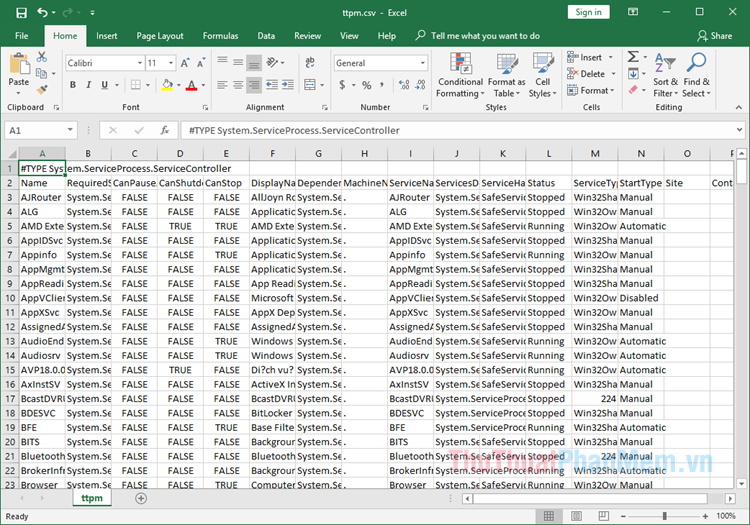
Task: Open the Merge & Center dropdown
Action: 322,85
